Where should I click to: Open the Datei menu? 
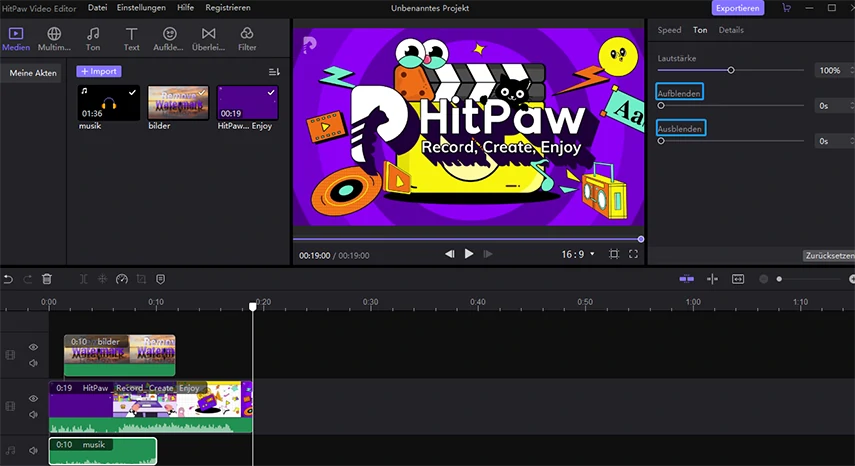pos(98,8)
